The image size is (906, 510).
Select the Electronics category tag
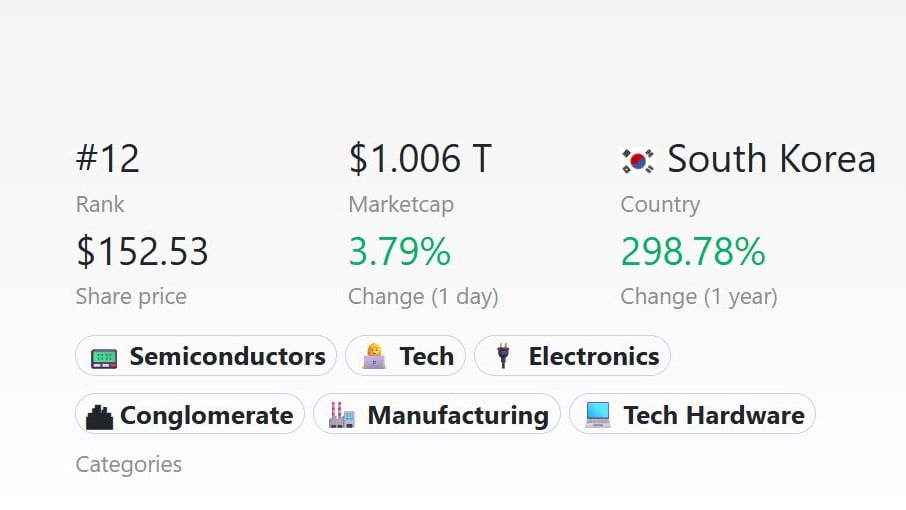click(x=593, y=357)
